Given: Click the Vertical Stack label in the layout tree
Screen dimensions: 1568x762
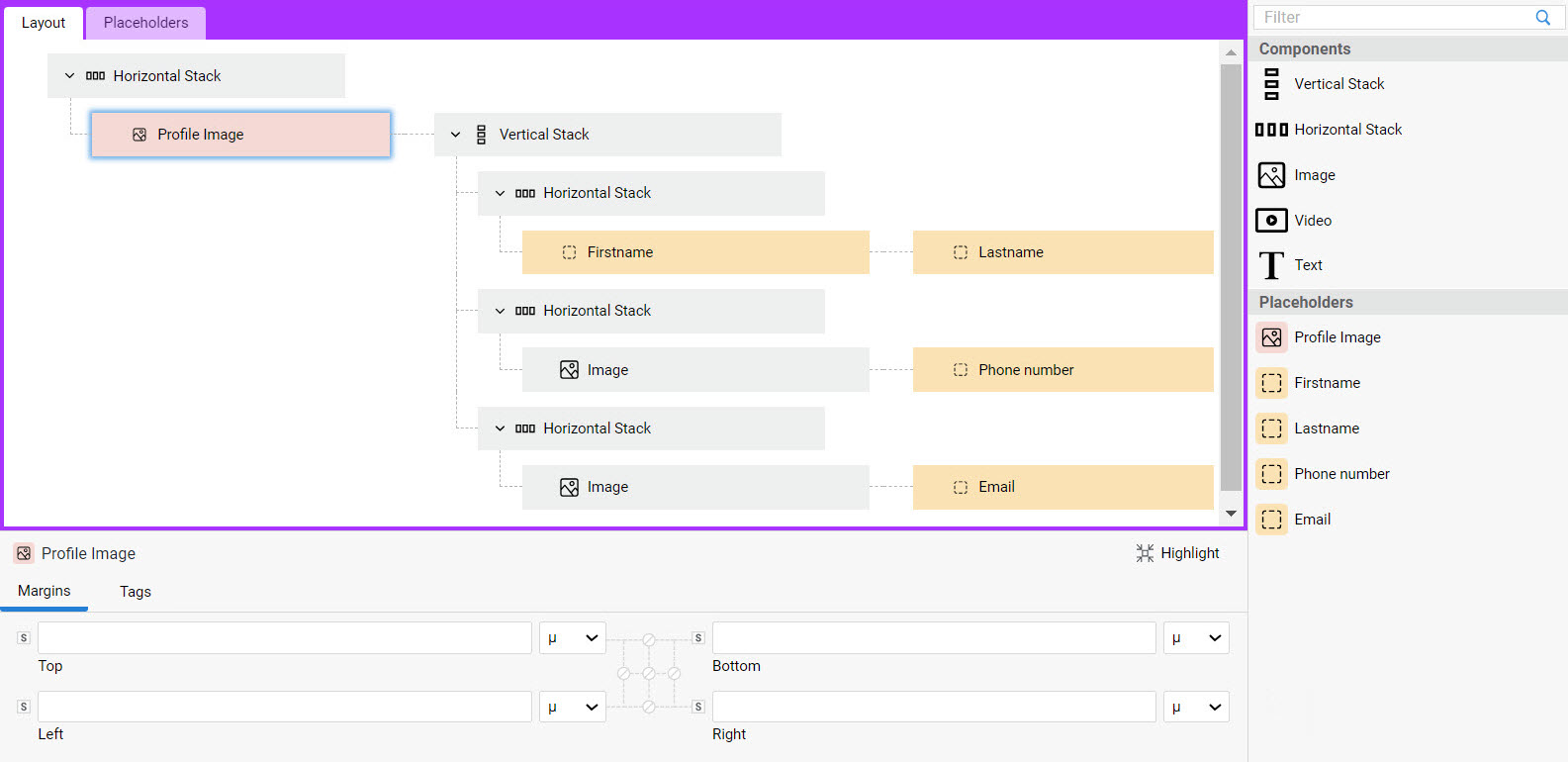Looking at the screenshot, I should click(x=544, y=135).
